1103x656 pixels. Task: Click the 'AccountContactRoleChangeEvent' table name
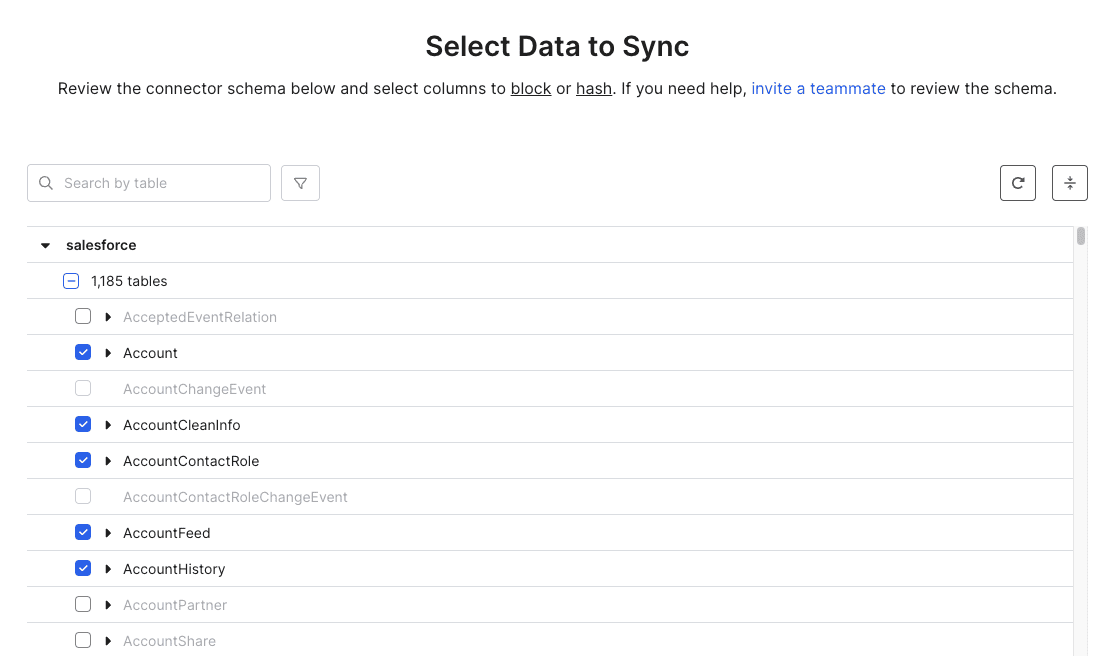click(x=235, y=497)
